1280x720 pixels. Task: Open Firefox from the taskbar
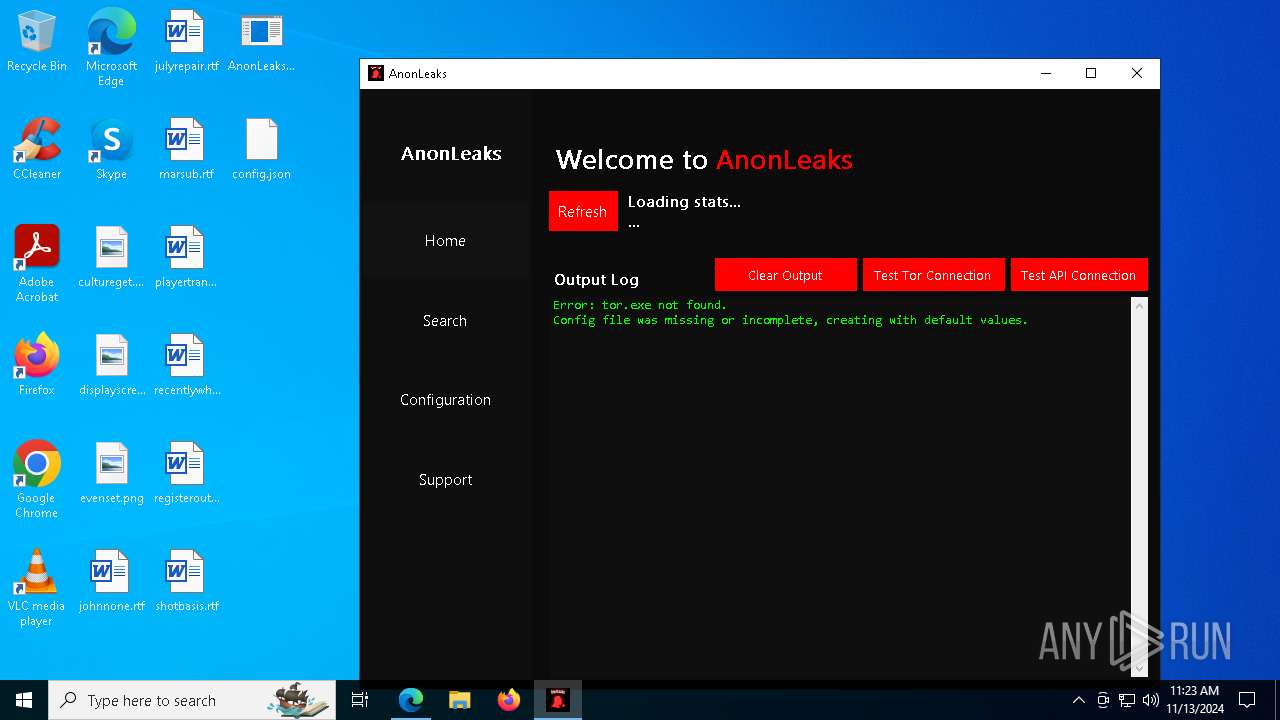[x=508, y=700]
